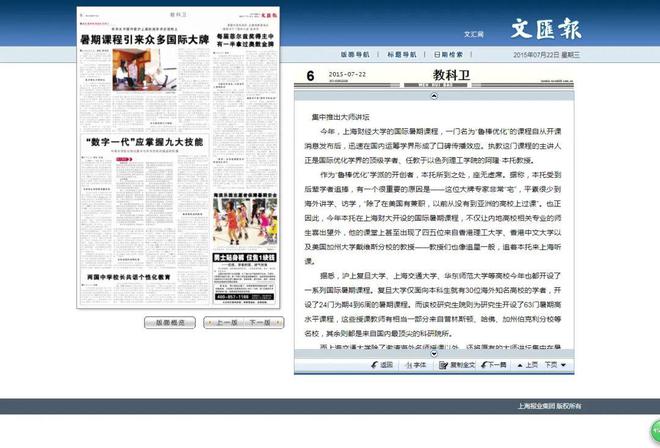Click the 文汇网 link in header
Viewport: 660px width, 448px height.
[474, 34]
